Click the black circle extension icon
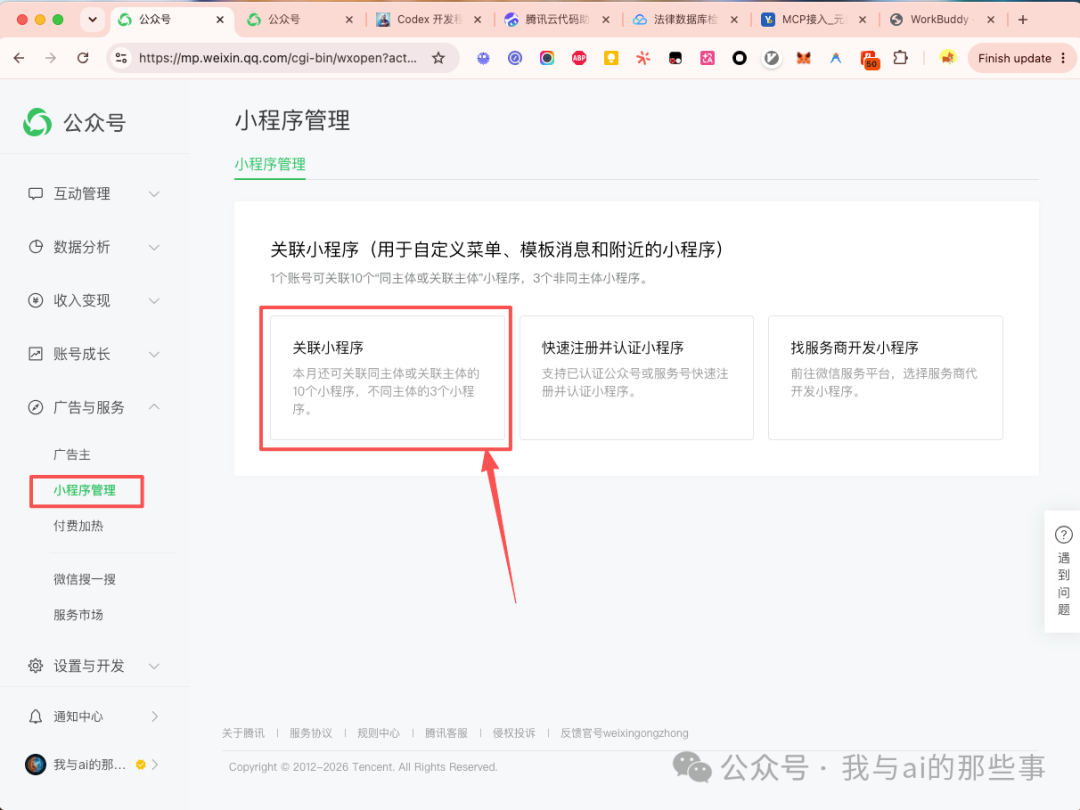The width and height of the screenshot is (1080, 810). tap(739, 59)
